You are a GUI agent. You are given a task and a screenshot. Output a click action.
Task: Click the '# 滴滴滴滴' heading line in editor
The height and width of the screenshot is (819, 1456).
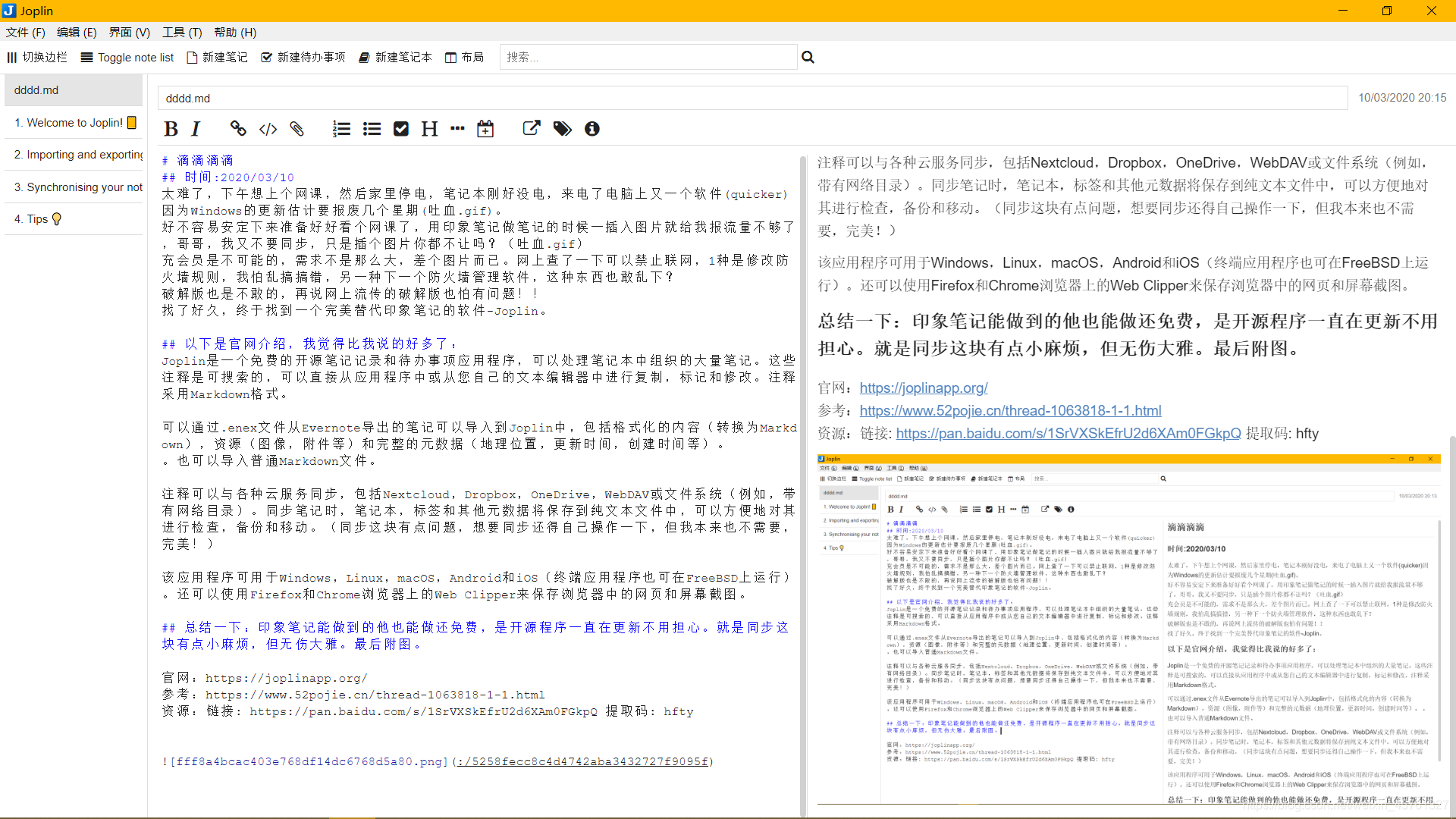click(197, 160)
